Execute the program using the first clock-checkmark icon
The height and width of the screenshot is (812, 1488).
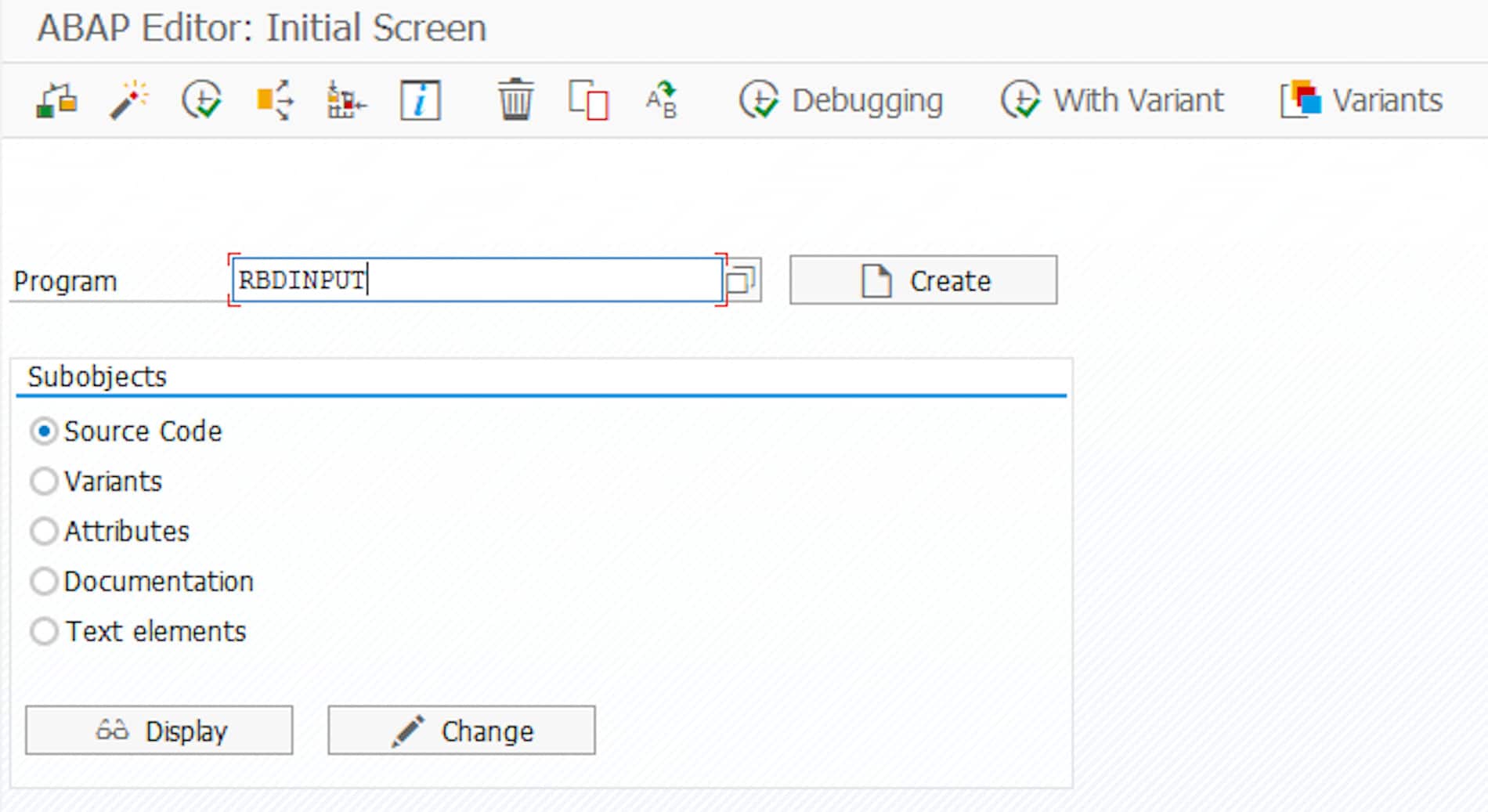201,101
